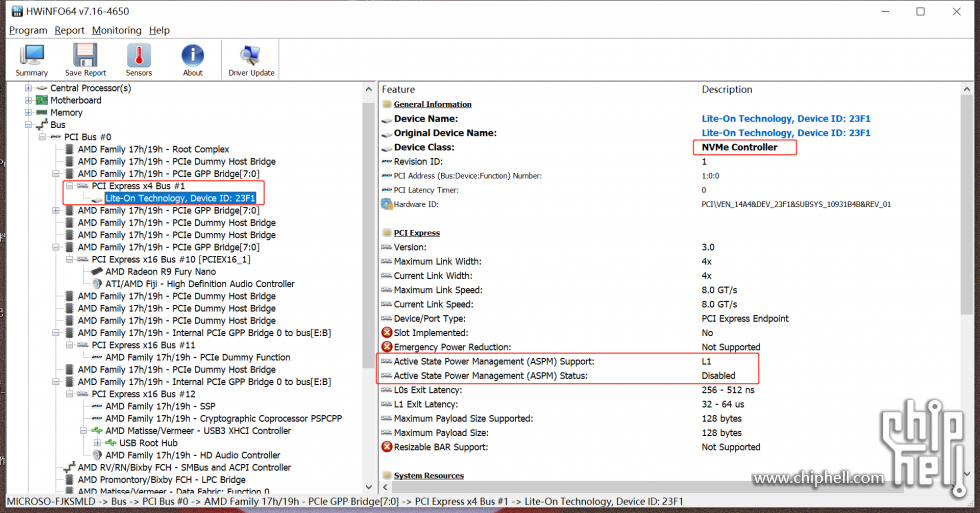Collapse the Bus tree node
980x513 pixels.
click(28, 125)
